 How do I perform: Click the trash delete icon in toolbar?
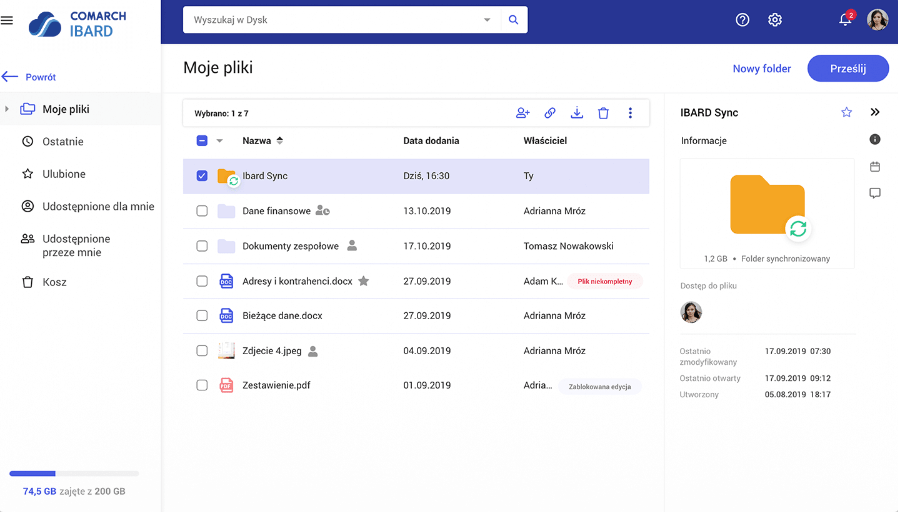click(x=603, y=113)
